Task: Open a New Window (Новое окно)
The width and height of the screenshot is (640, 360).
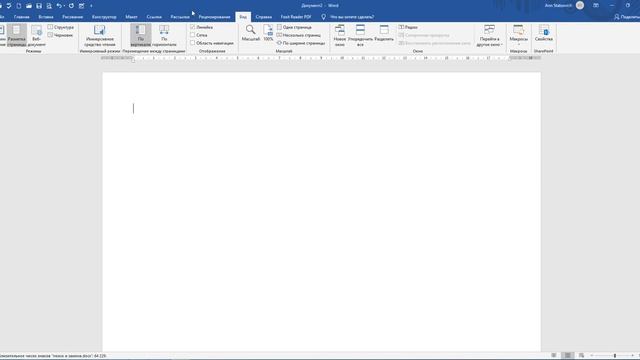Action: (x=340, y=35)
